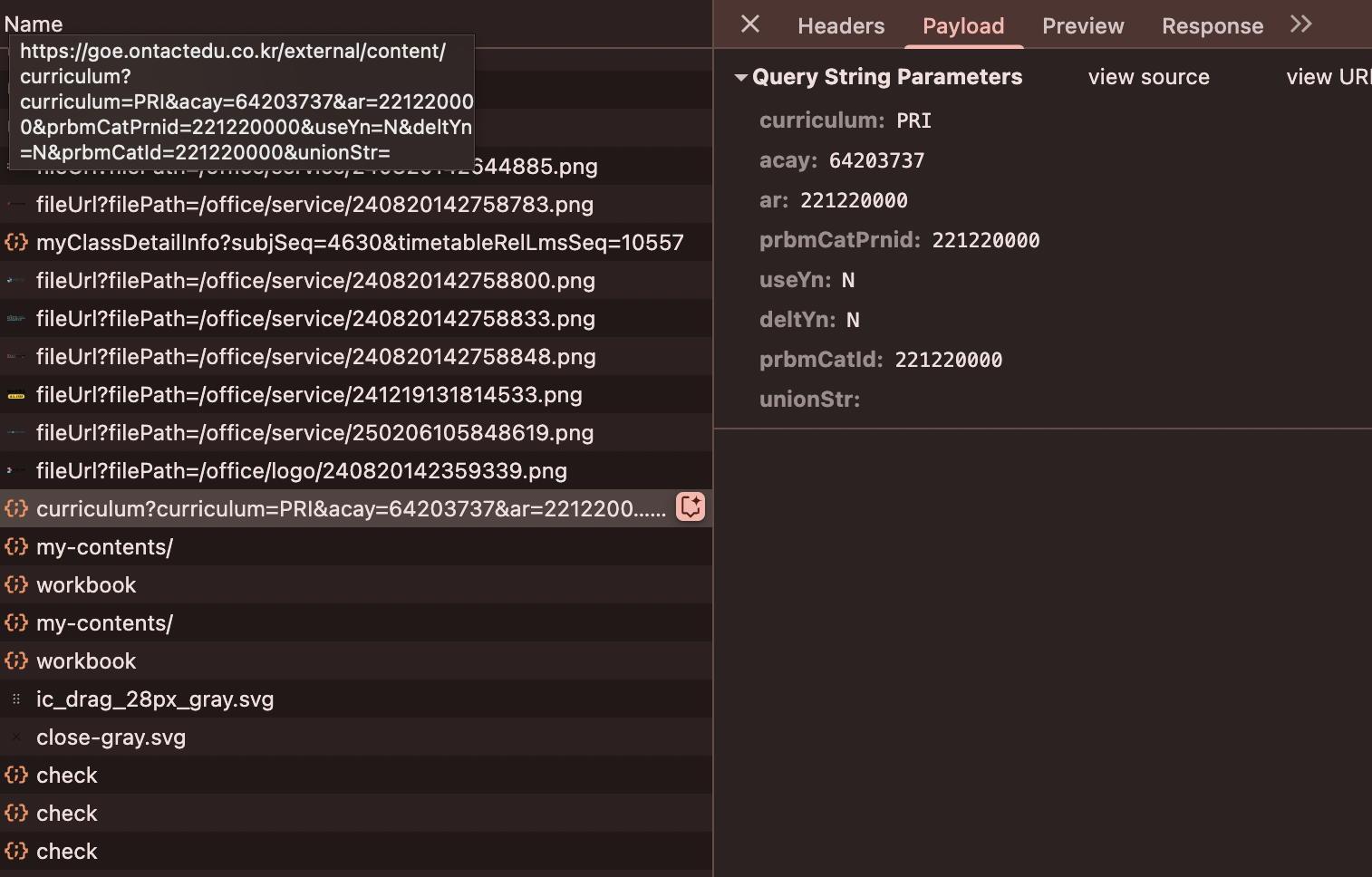This screenshot has height=877, width=1372.
Task: Open the Response tab
Action: pos(1212,26)
